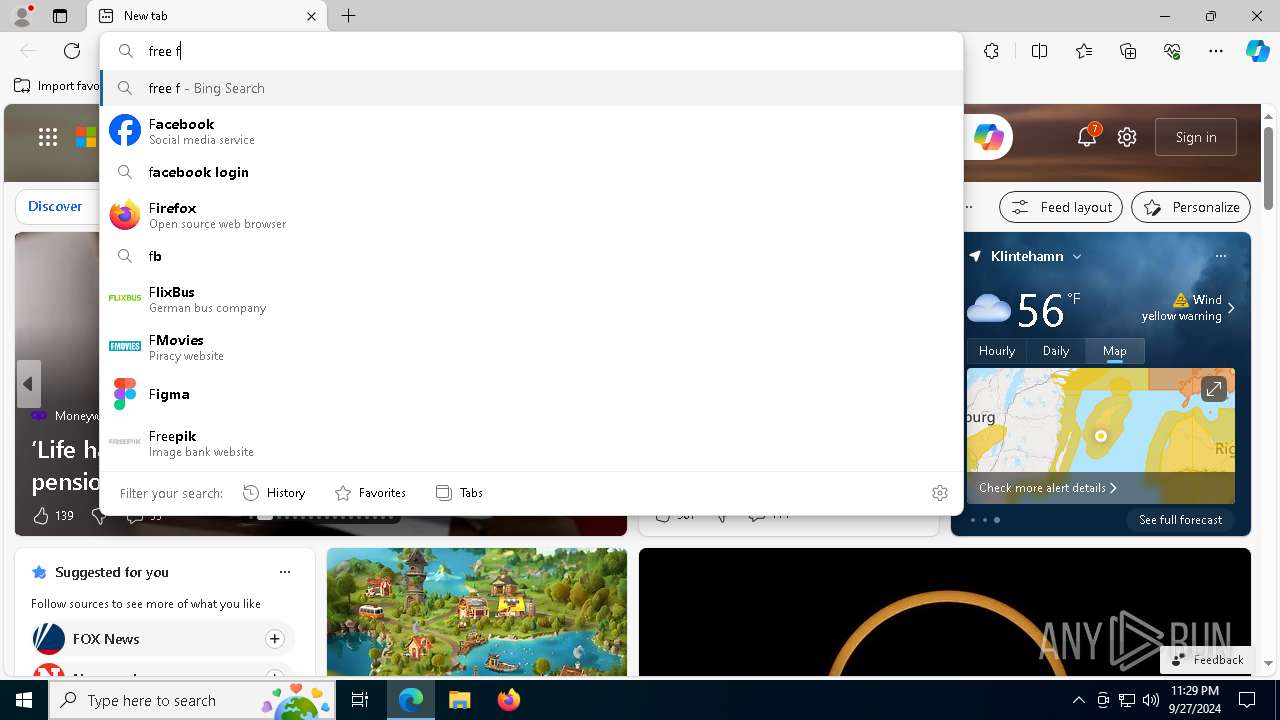Open Windows Start menu
The image size is (1280, 720).
(24, 700)
